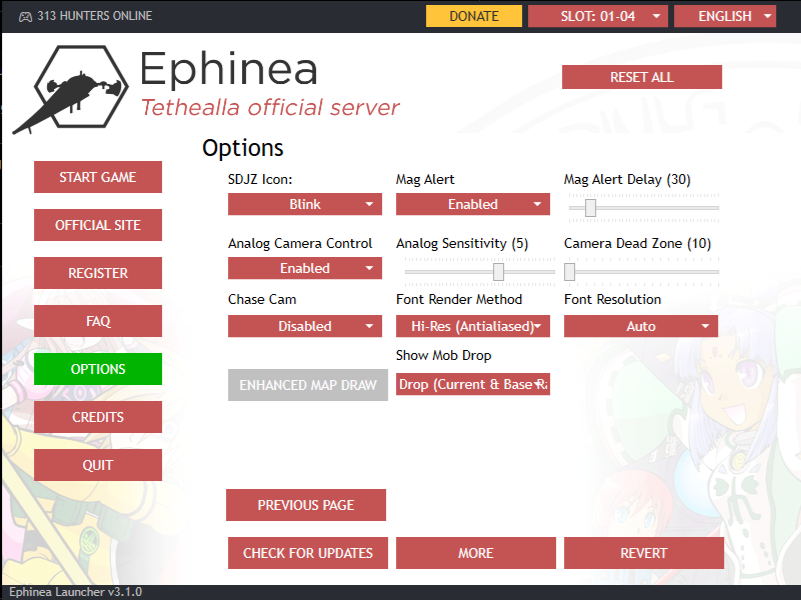The height and width of the screenshot is (600, 801).
Task: Click the 'Mag Alert' label above its dropdown
Action: click(425, 180)
